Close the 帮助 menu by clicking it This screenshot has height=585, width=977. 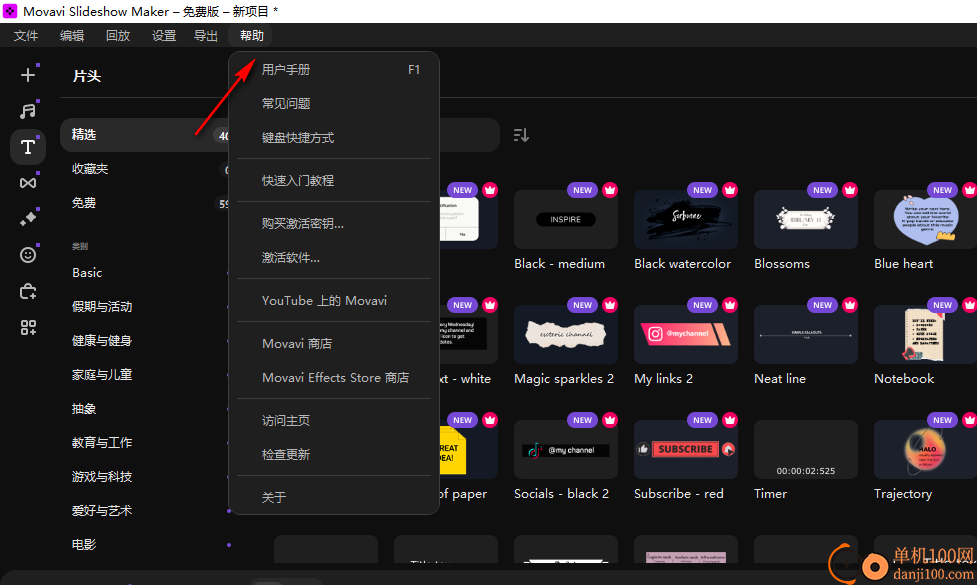tap(252, 36)
